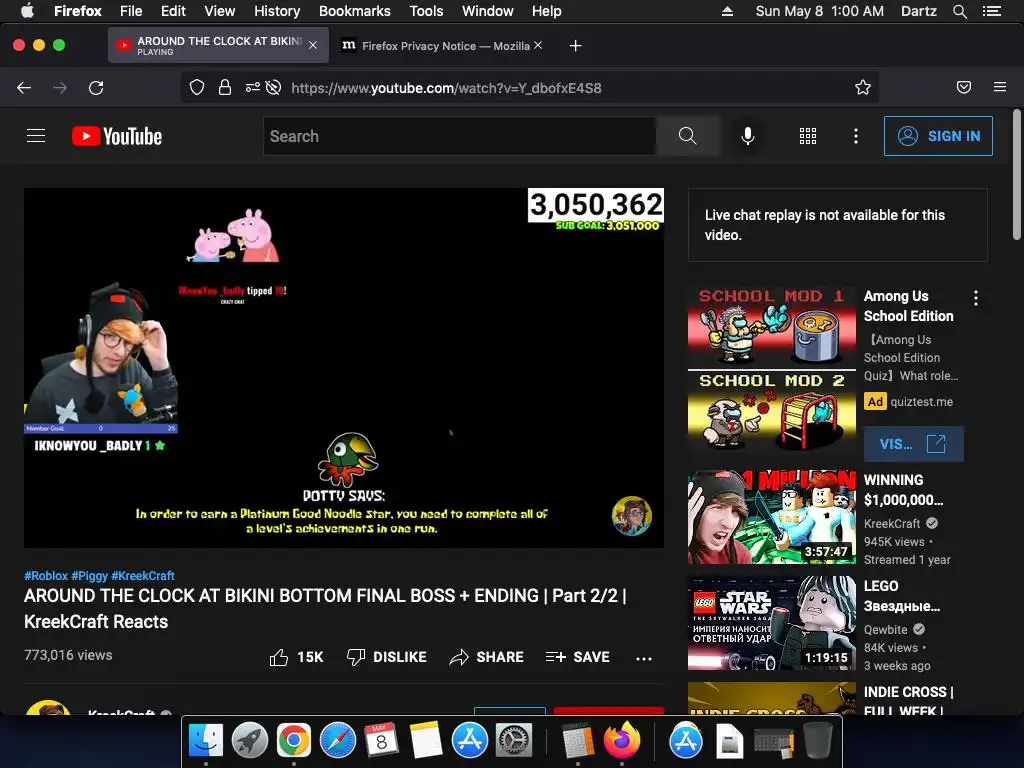Image resolution: width=1024 pixels, height=768 pixels.
Task: Grab the page vertical scrollbar
Action: tap(1017, 174)
